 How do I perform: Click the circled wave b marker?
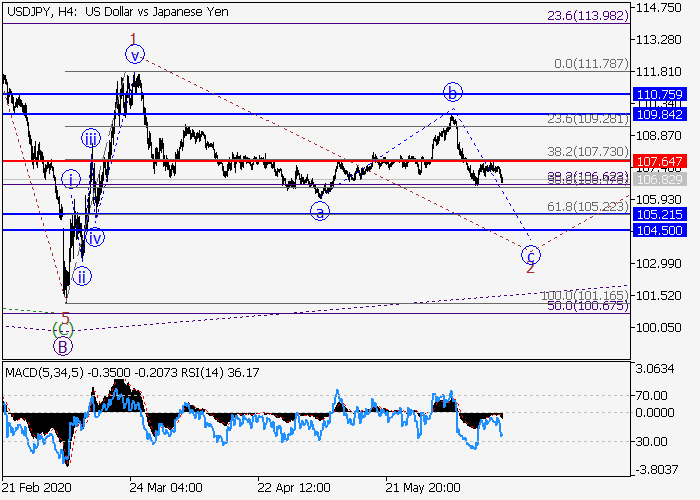coord(453,94)
